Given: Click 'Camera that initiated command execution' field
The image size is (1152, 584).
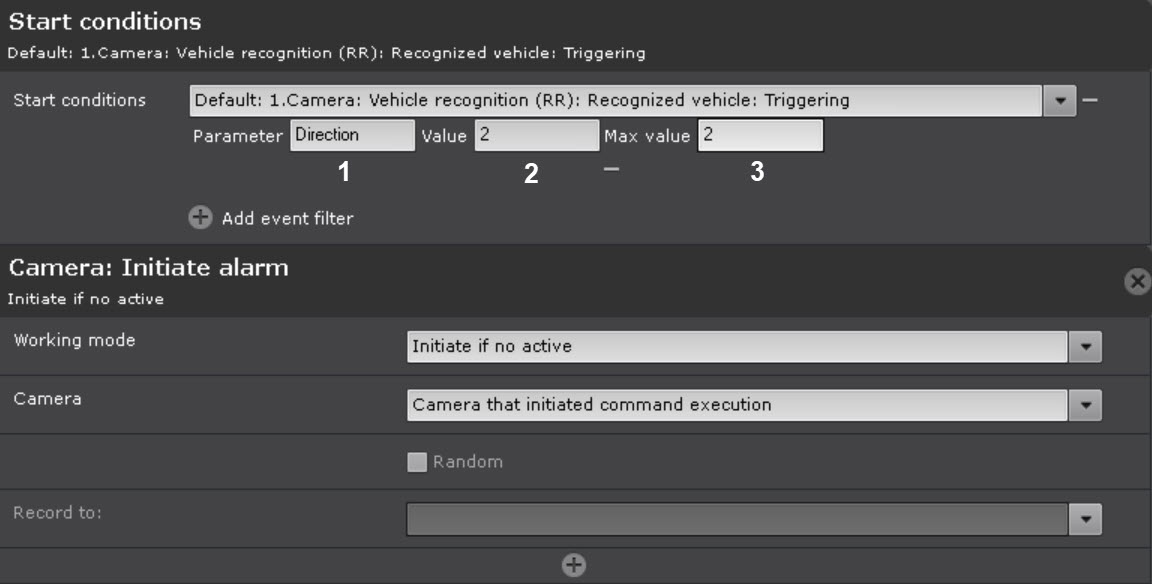Looking at the screenshot, I should (737, 405).
